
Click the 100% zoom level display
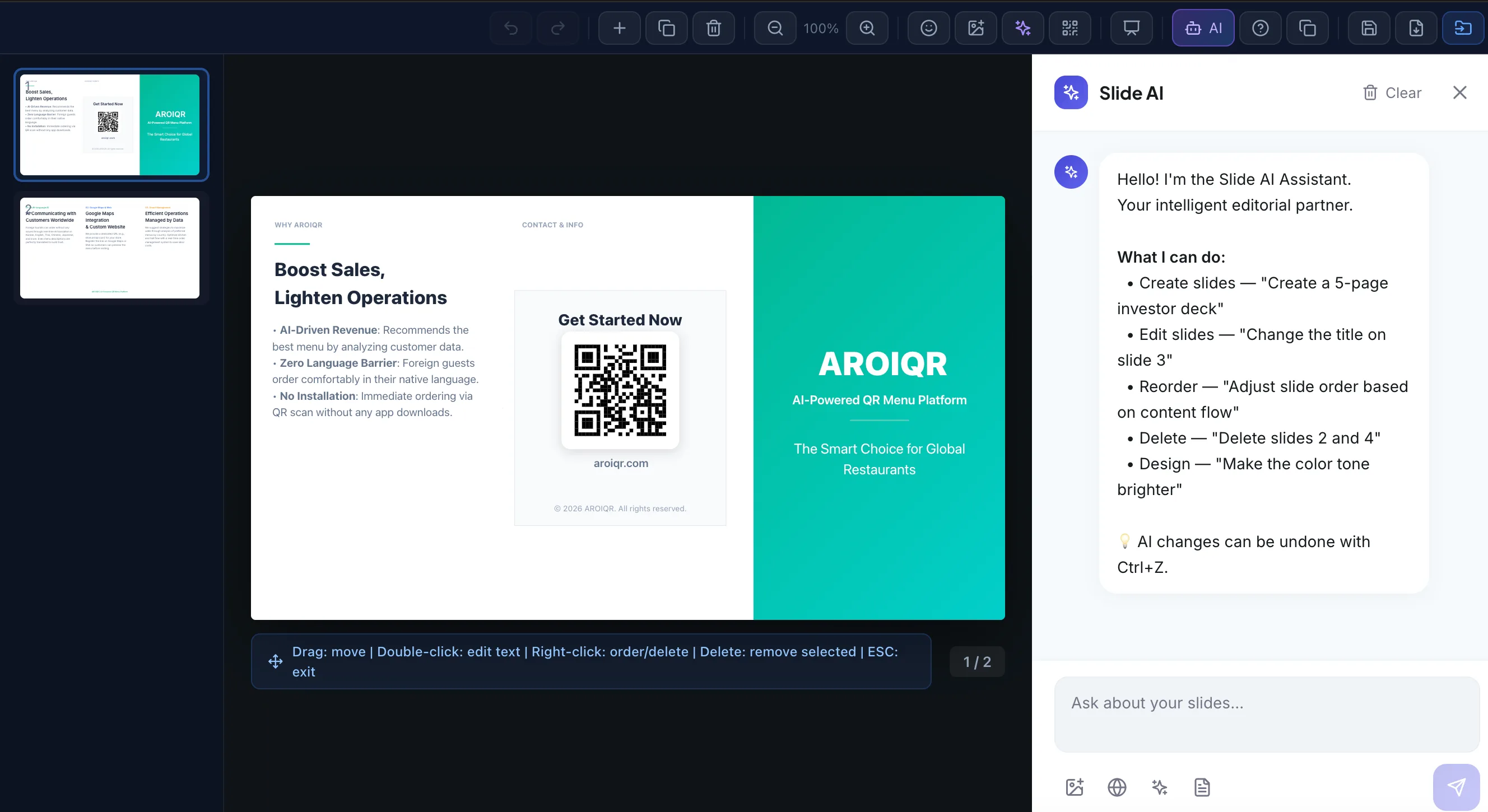pos(821,28)
